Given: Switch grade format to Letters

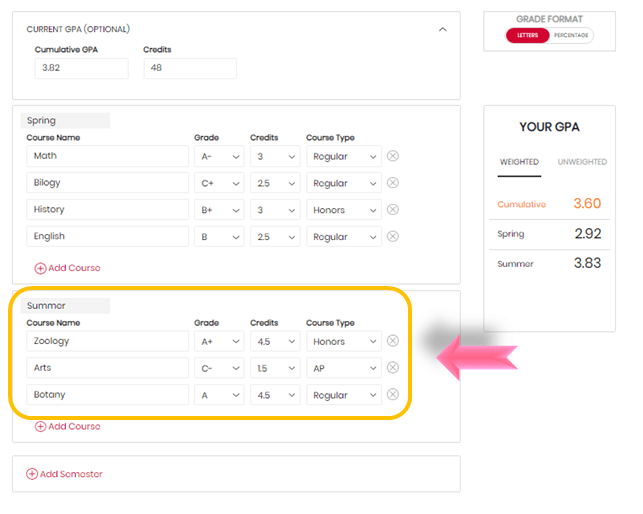Looking at the screenshot, I should tap(527, 35).
